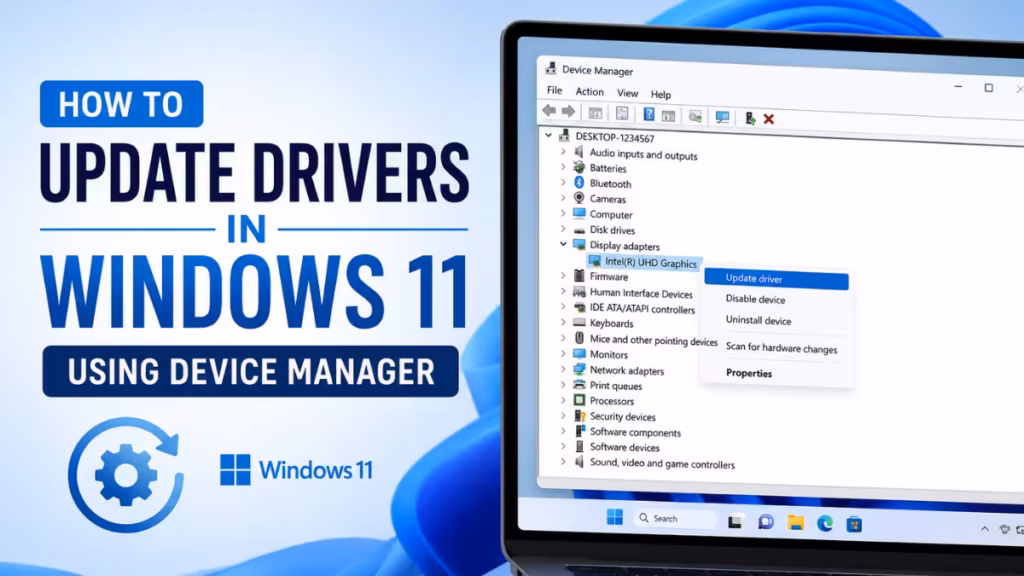Open the View menu
The width and height of the screenshot is (1024, 576).
(627, 93)
